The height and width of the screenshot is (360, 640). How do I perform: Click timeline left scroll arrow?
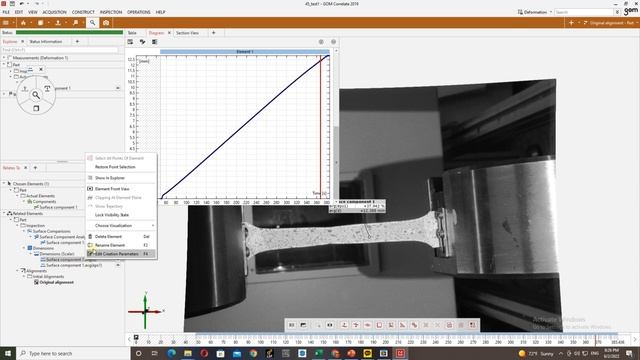click(x=129, y=339)
